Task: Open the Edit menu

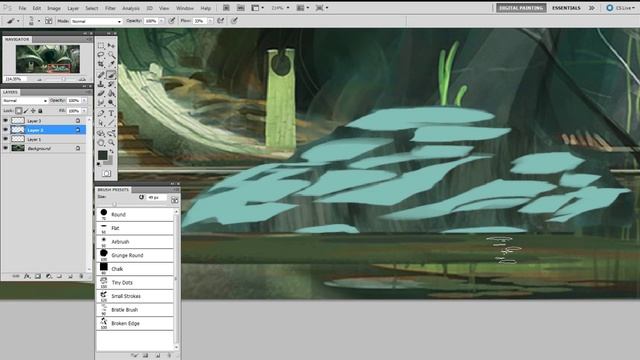Action: click(x=37, y=8)
